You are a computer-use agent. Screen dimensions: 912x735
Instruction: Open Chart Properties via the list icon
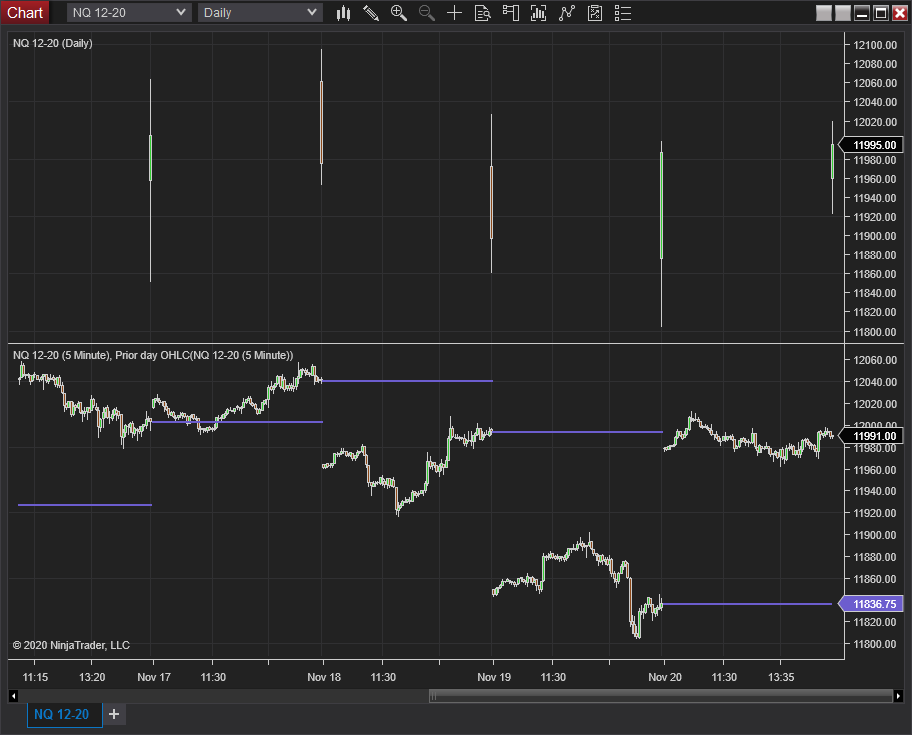622,13
